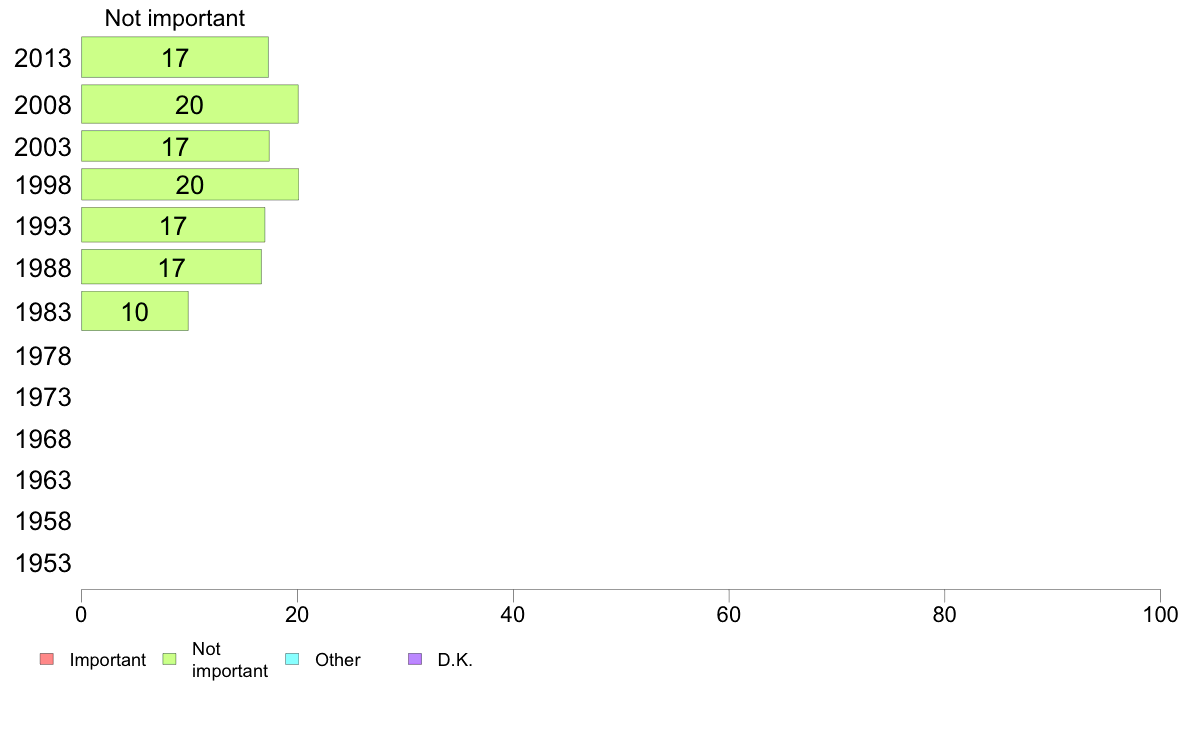1188x736 pixels.
Task: Click the D.K. legend label
Action: [x=455, y=660]
